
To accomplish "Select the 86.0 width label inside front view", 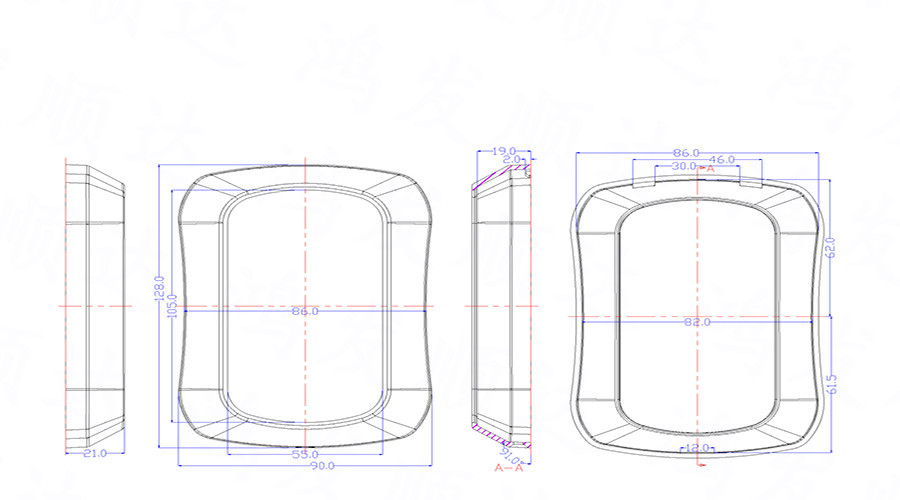I will pyautogui.click(x=304, y=312).
